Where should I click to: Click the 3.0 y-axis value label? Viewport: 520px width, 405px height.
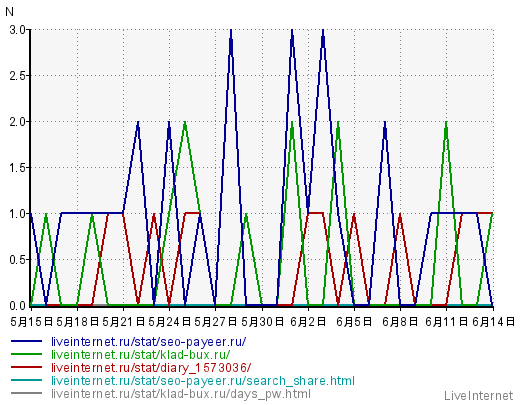tap(18, 30)
